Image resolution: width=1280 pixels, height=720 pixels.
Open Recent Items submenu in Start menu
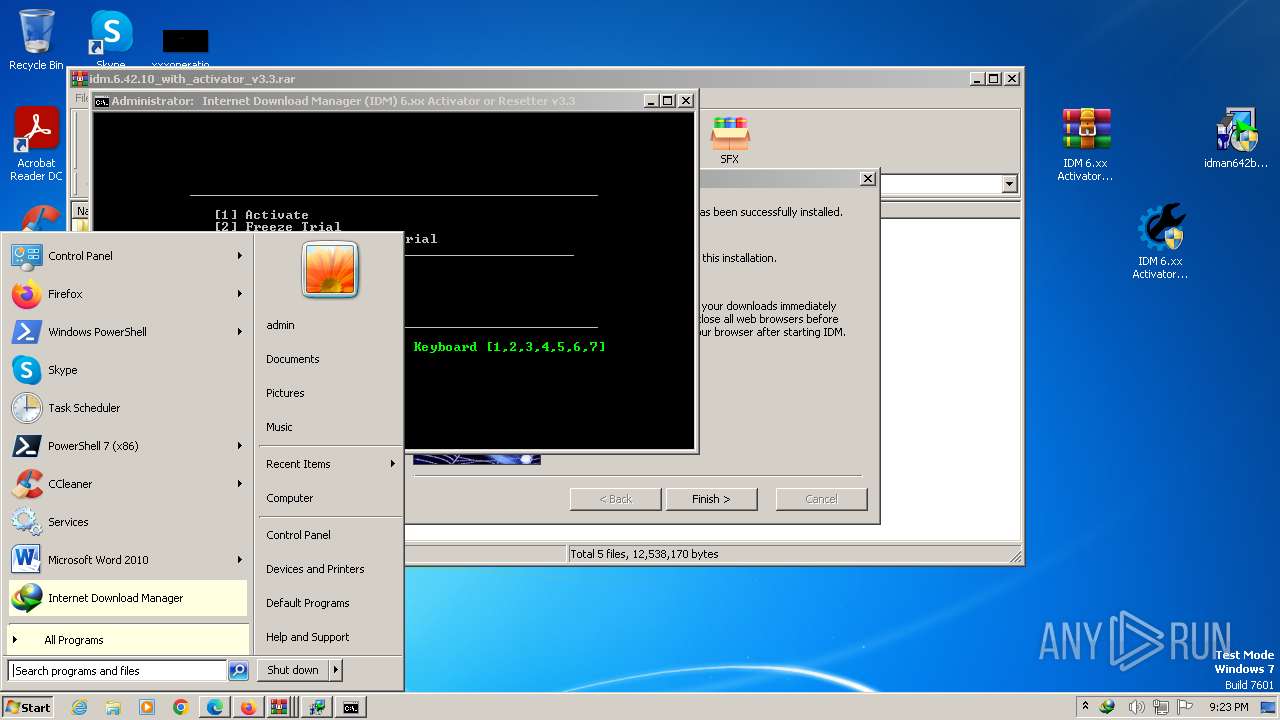330,464
